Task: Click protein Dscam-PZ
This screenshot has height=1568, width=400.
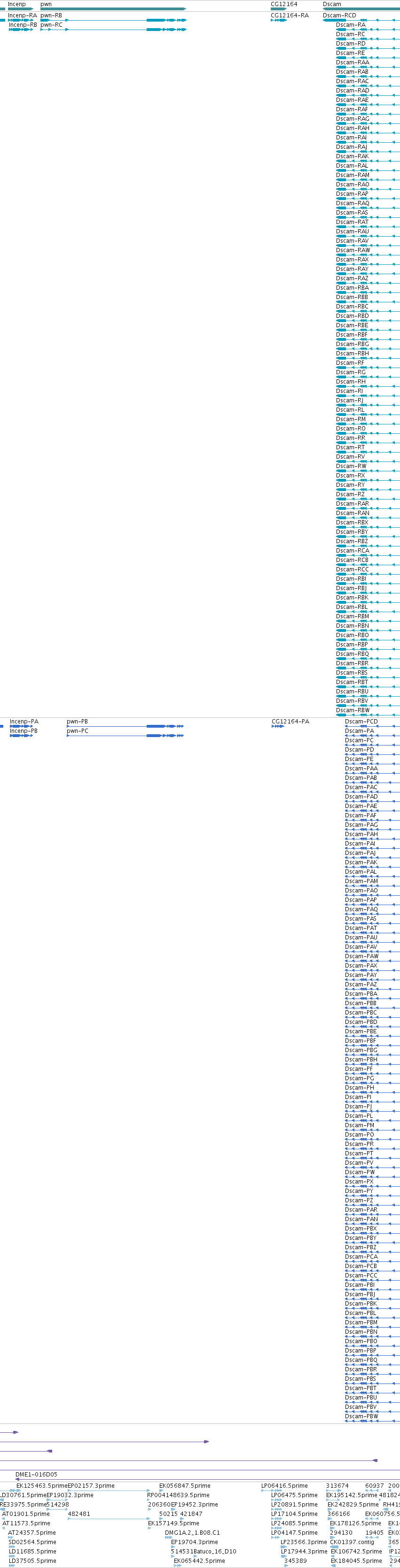Action: tap(359, 1200)
